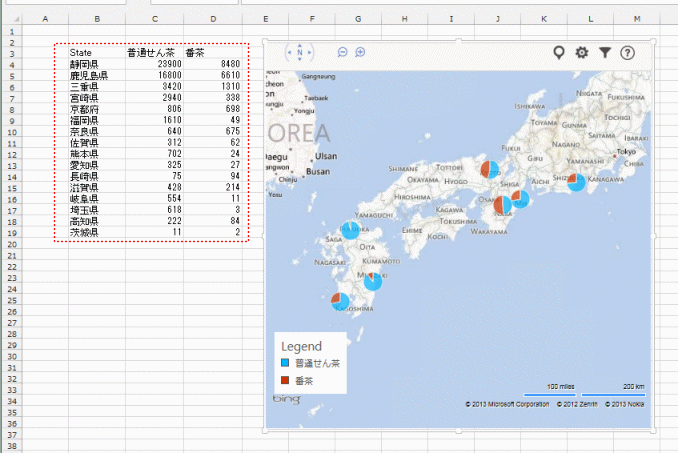The height and width of the screenshot is (453, 678).
Task: Select the Fukuoka pie chart on map
Action: [350, 230]
